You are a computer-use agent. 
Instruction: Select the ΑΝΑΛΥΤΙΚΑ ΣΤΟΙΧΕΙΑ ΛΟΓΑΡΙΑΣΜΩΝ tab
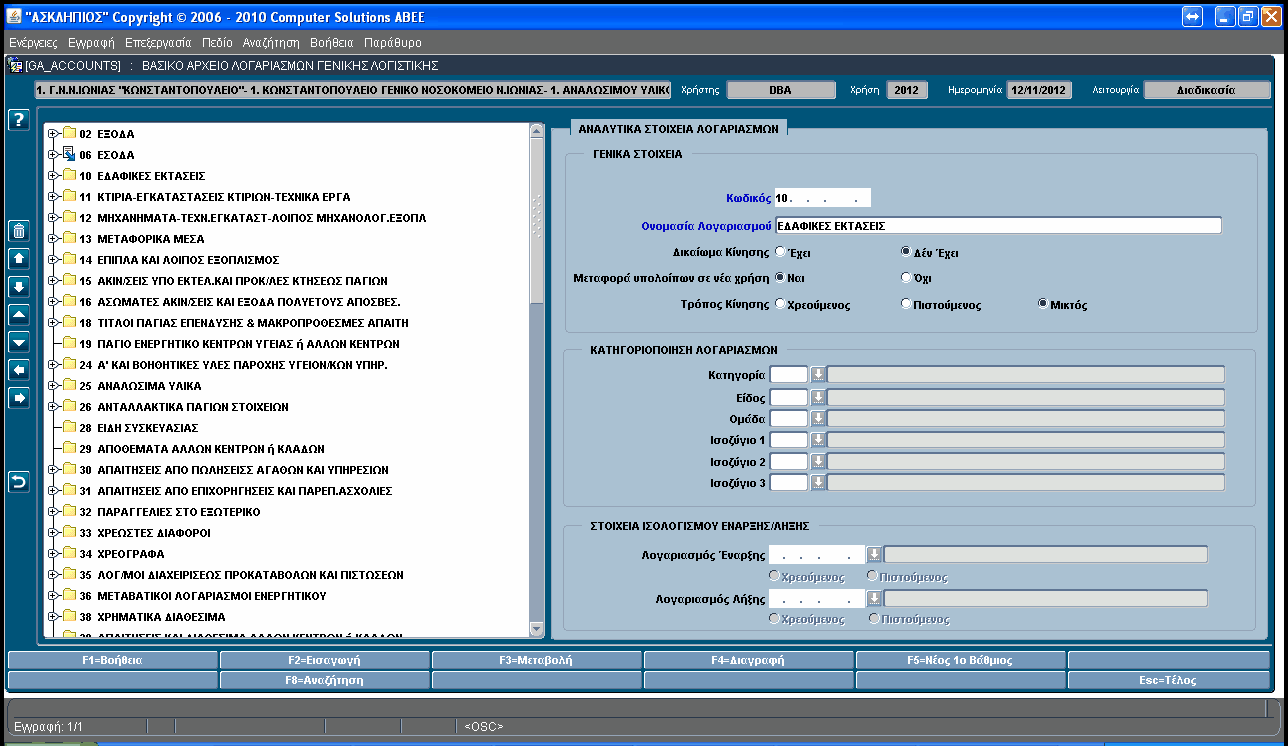(x=678, y=128)
